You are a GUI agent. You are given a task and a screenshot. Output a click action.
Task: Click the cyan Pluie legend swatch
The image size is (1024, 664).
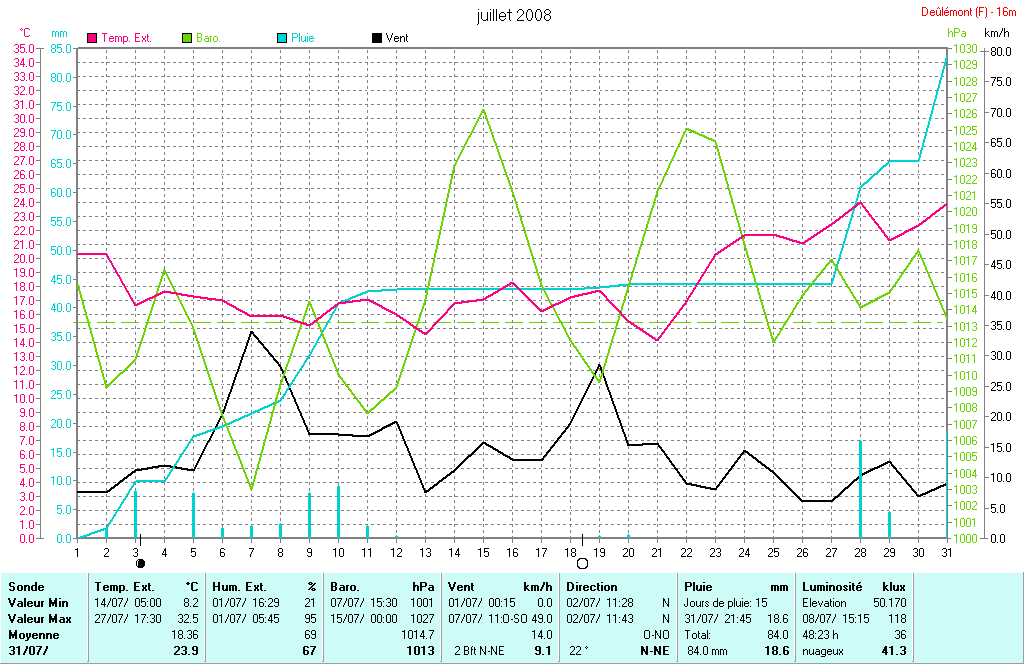coord(281,38)
